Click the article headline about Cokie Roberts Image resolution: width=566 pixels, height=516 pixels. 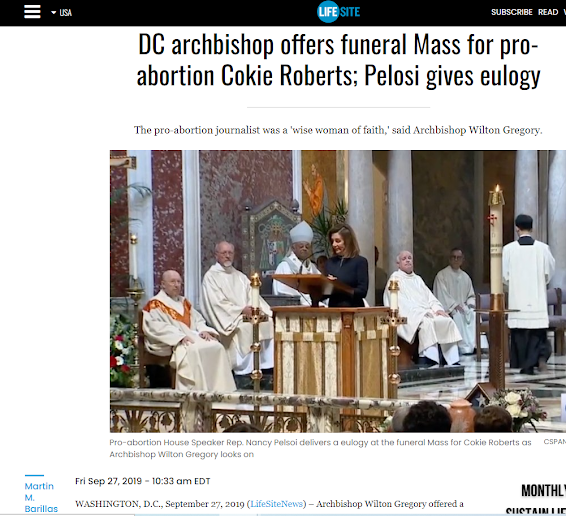(x=338, y=60)
